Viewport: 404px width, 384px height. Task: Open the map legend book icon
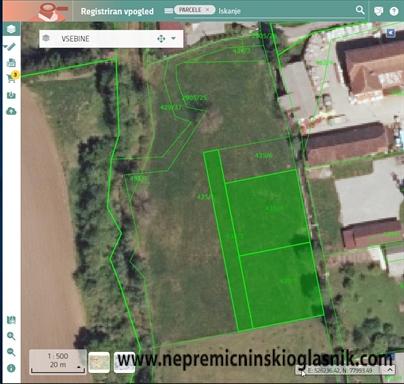[11, 320]
